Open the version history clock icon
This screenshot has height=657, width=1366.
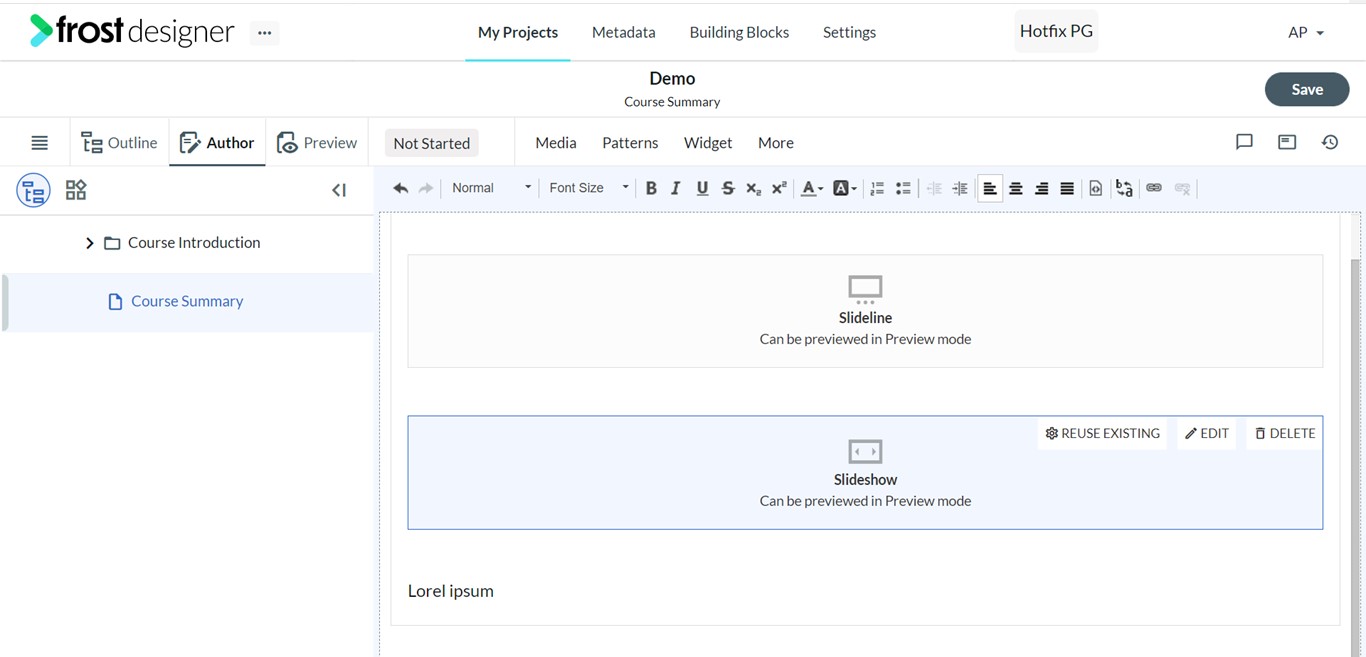coord(1330,142)
